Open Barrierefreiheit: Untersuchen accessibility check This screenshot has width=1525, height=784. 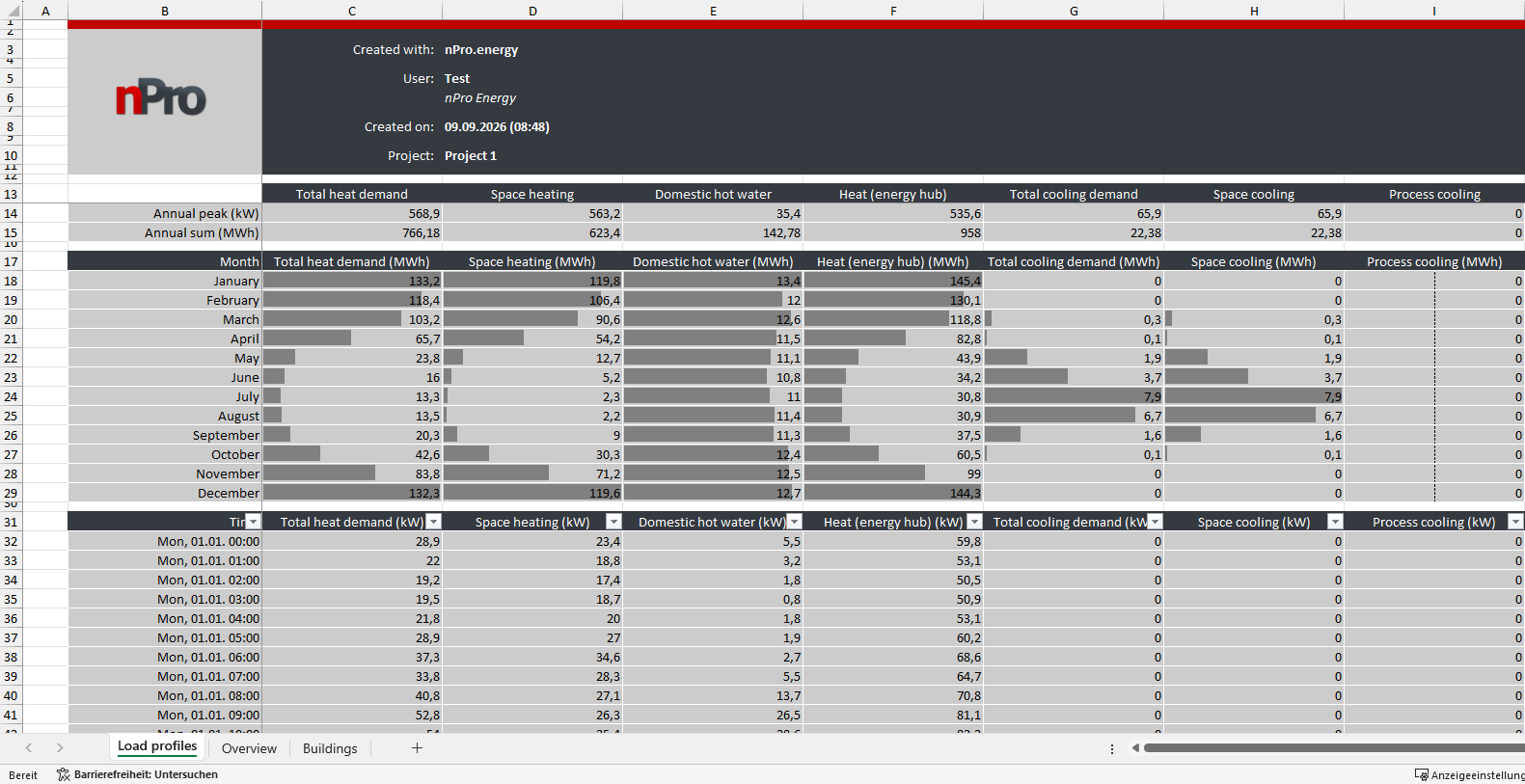pyautogui.click(x=137, y=774)
